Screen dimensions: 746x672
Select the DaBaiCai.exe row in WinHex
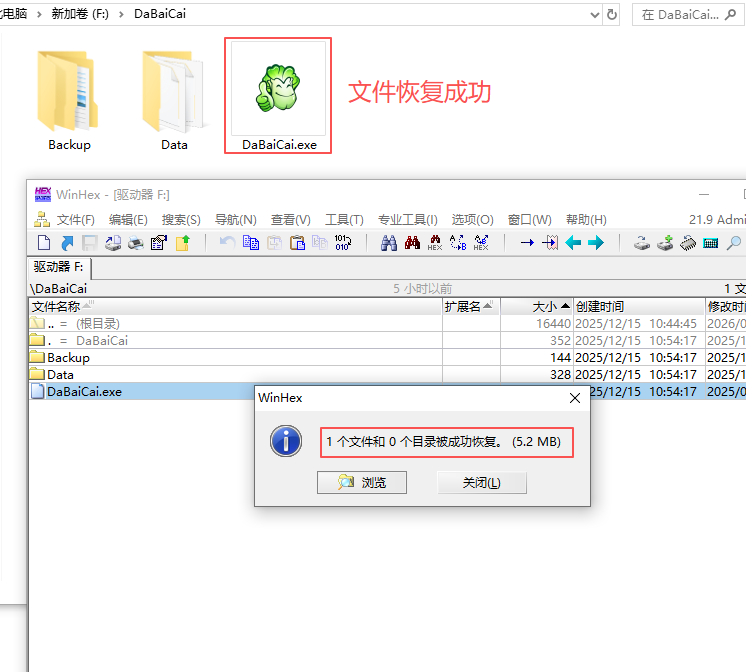141,392
